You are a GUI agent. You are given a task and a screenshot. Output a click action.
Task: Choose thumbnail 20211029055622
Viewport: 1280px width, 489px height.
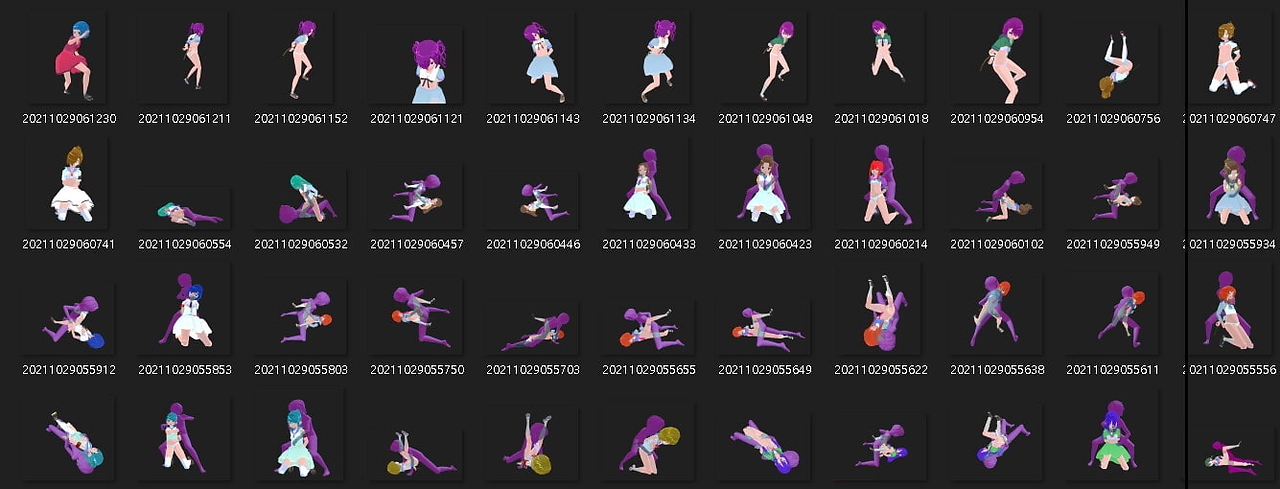[x=882, y=309]
